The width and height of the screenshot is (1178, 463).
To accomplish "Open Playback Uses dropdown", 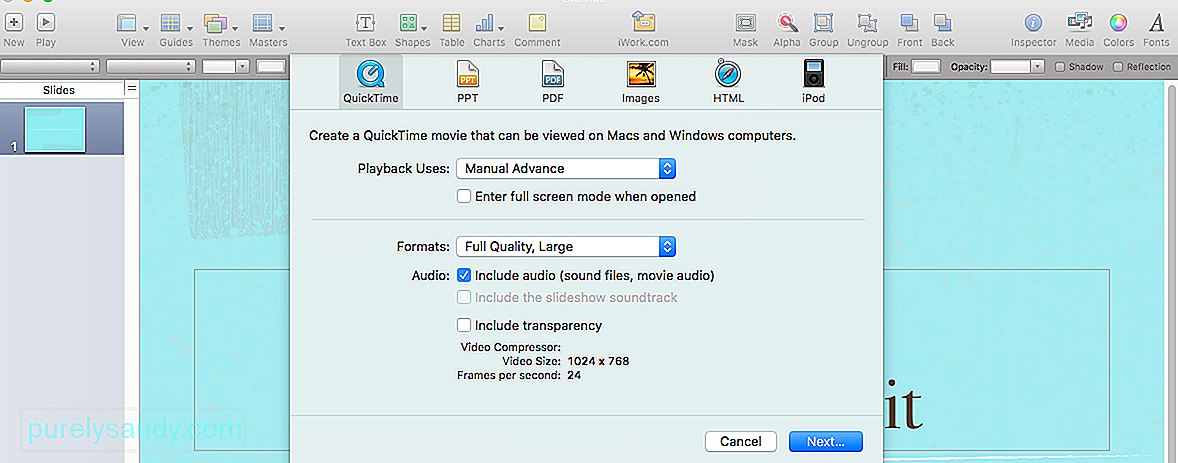I will 566,168.
